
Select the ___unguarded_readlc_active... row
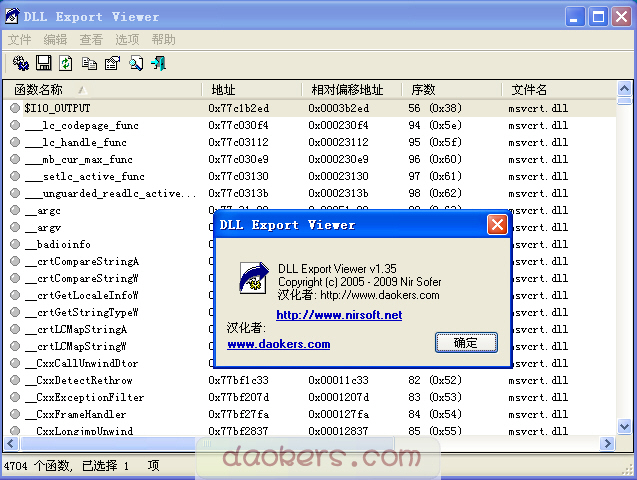[x=310, y=193]
